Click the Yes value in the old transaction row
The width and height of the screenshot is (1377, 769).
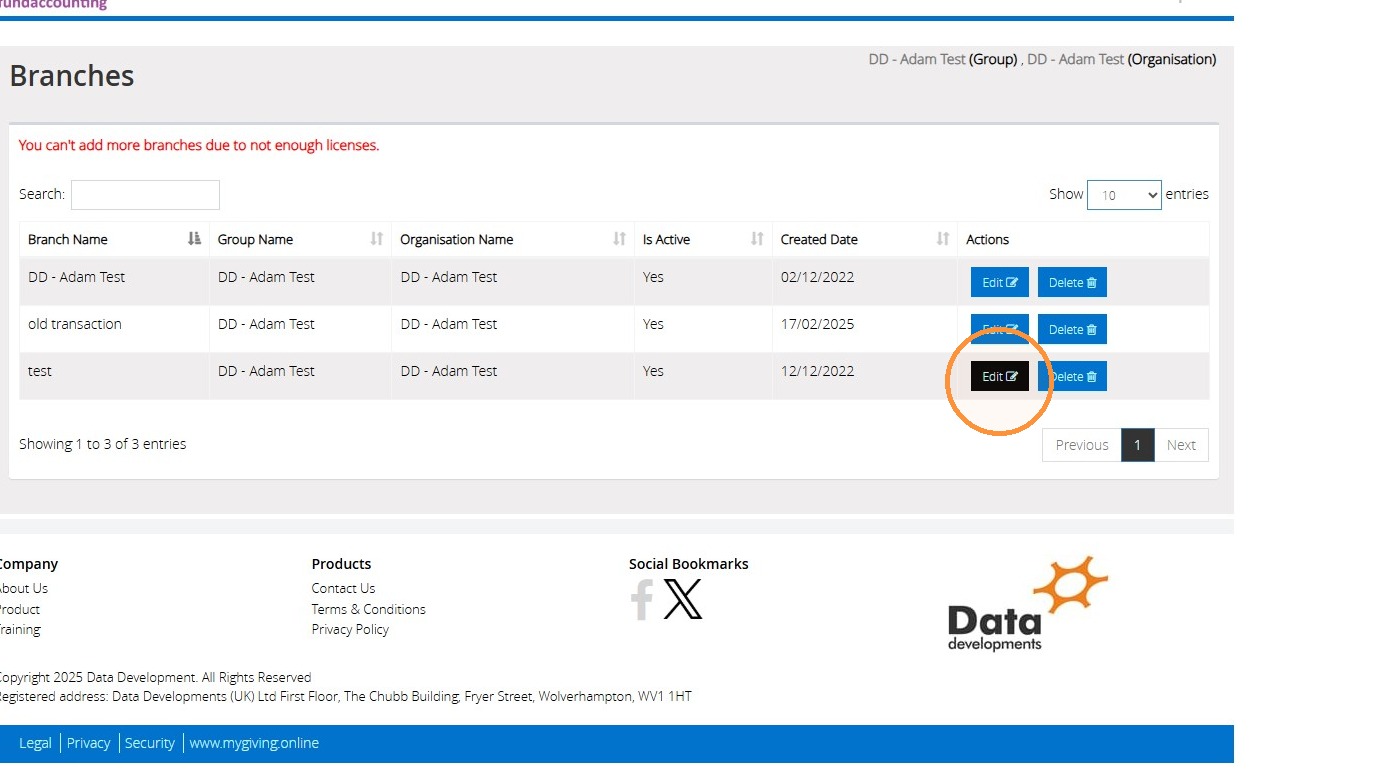pyautogui.click(x=653, y=324)
